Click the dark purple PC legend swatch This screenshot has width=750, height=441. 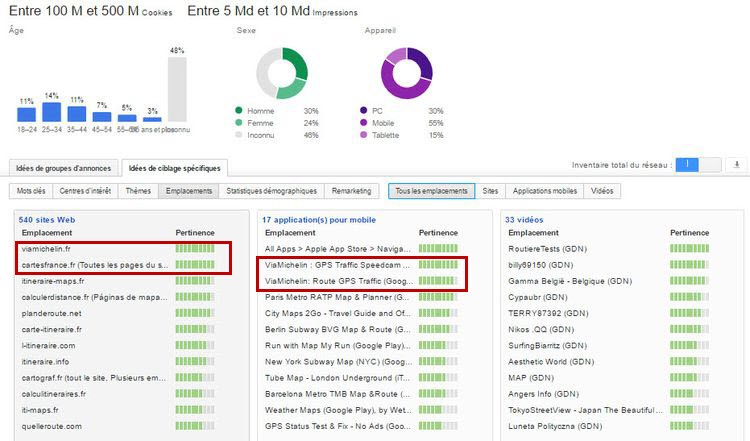[364, 110]
